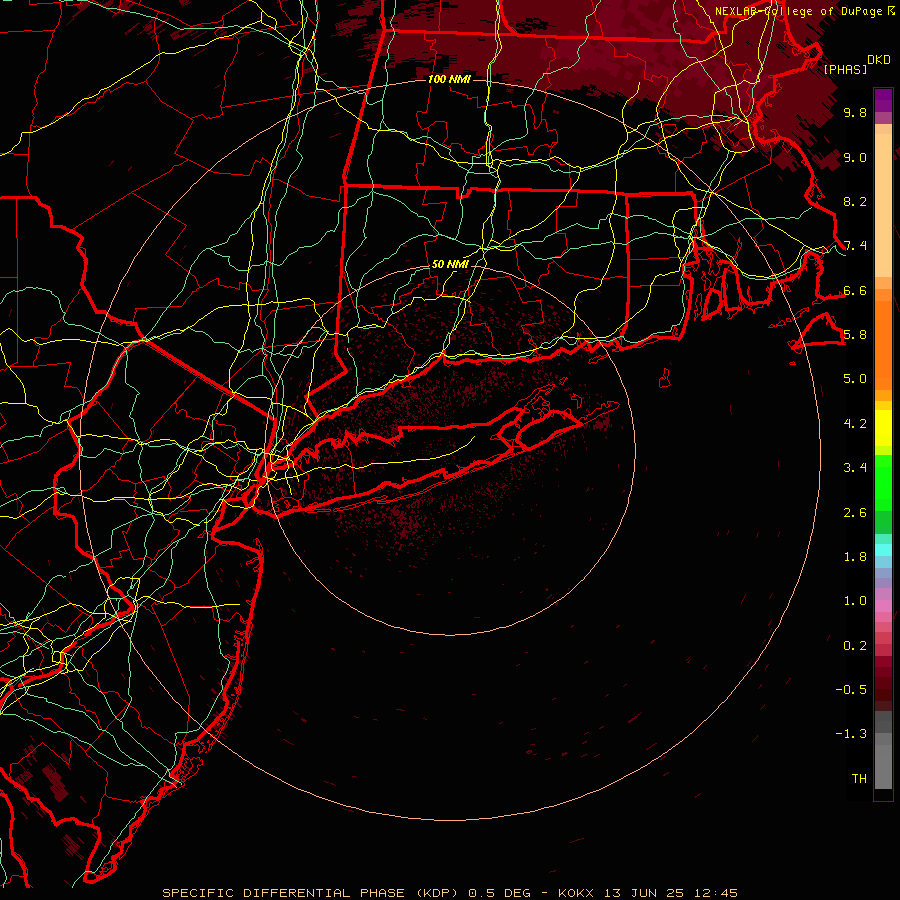Click the 5.0 scale value
The image size is (900, 900).
pos(855,379)
